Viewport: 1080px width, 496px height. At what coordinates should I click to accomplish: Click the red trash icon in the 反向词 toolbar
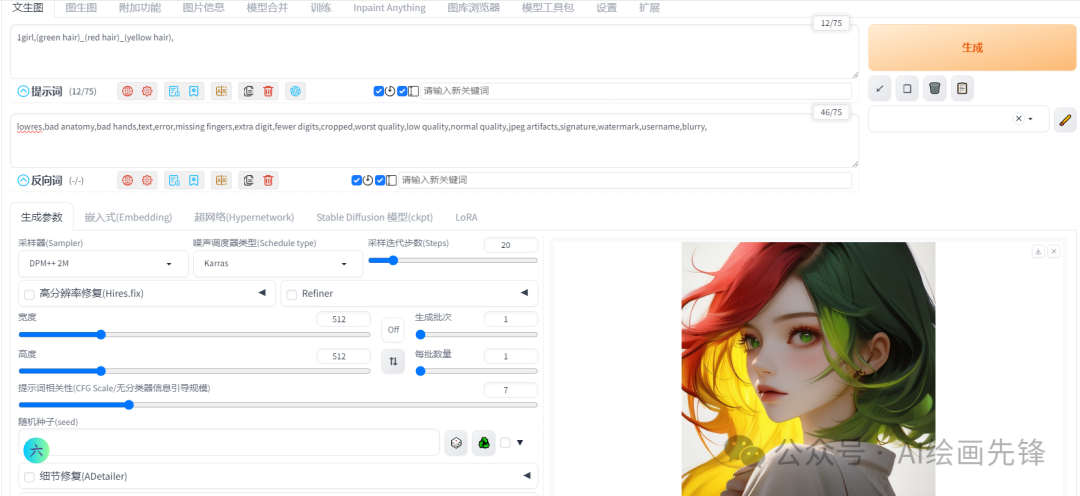[x=269, y=180]
